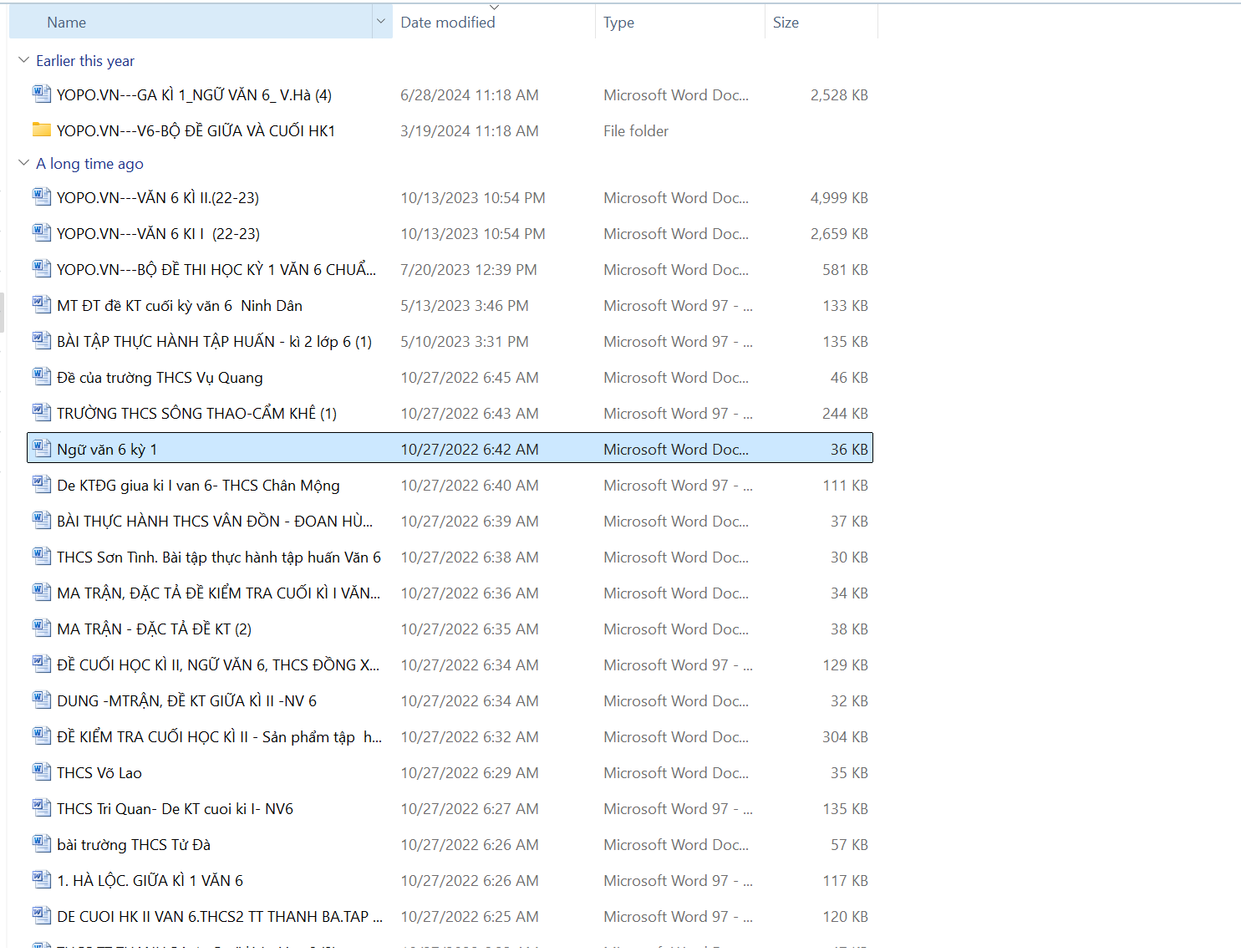Click Word icon of MT ĐT đề KT cuối kỳ văn 6 Ninh Dân
Image resolution: width=1241 pixels, height=952 pixels.
point(42,304)
